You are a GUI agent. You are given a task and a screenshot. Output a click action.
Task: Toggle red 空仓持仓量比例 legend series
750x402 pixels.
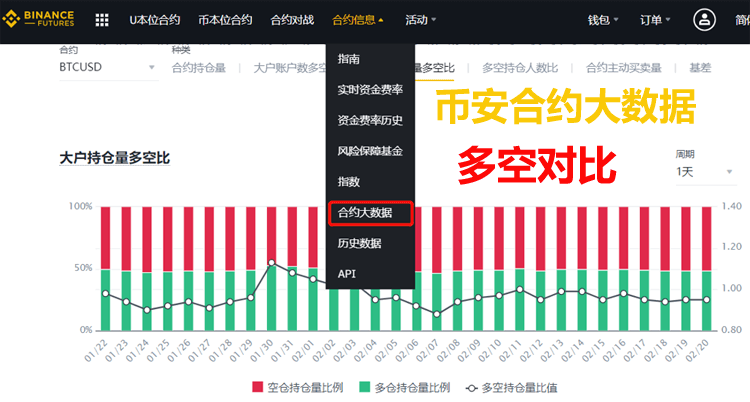(x=298, y=387)
